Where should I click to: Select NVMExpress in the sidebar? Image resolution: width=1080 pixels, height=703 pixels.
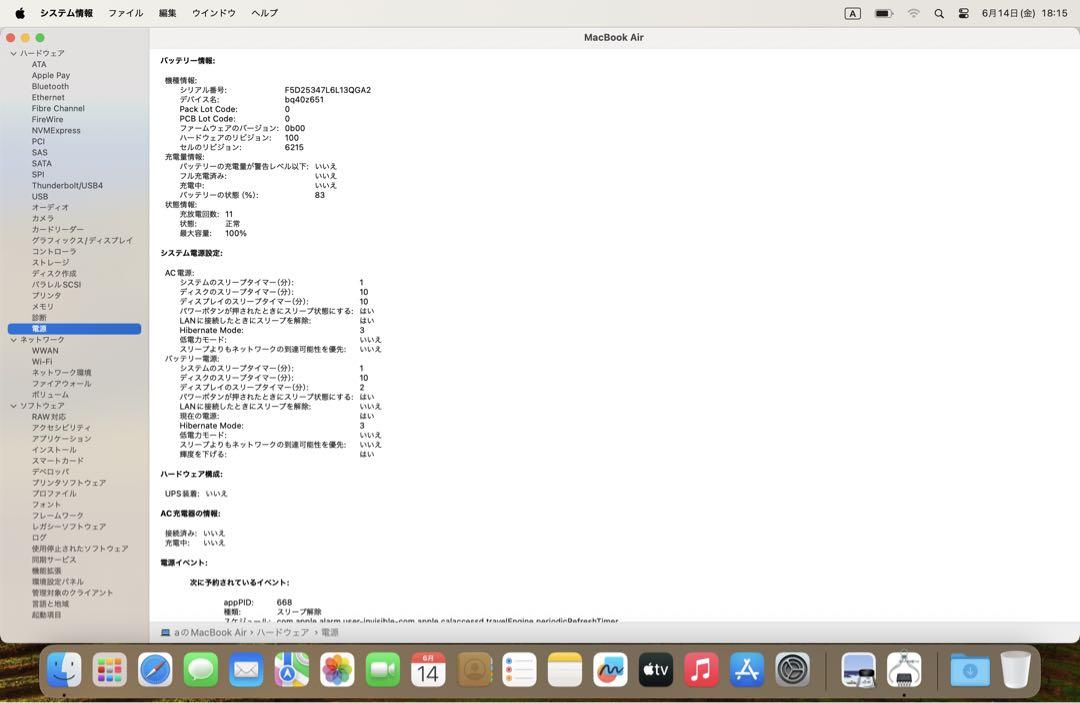click(x=56, y=130)
